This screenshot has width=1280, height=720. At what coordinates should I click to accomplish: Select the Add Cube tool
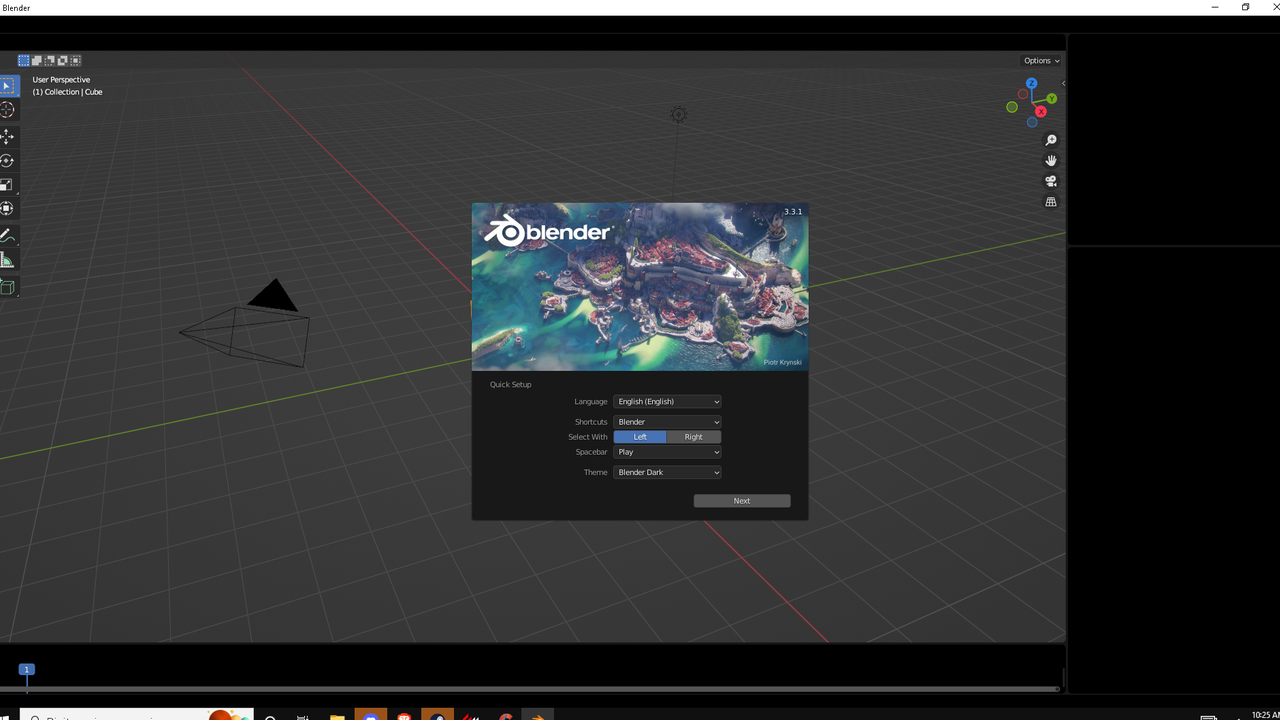8,287
